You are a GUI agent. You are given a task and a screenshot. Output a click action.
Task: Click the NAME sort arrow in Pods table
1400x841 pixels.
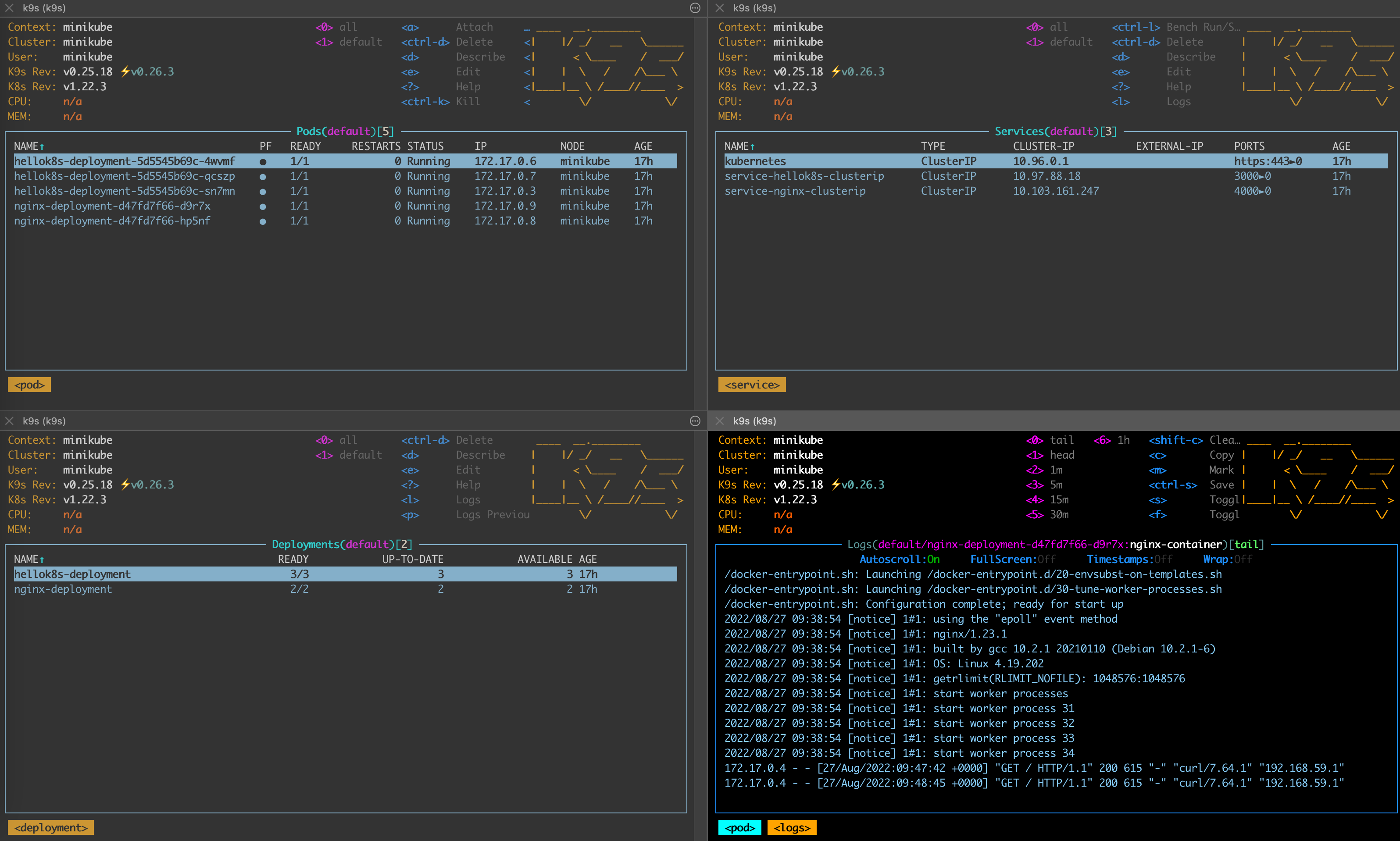point(42,147)
